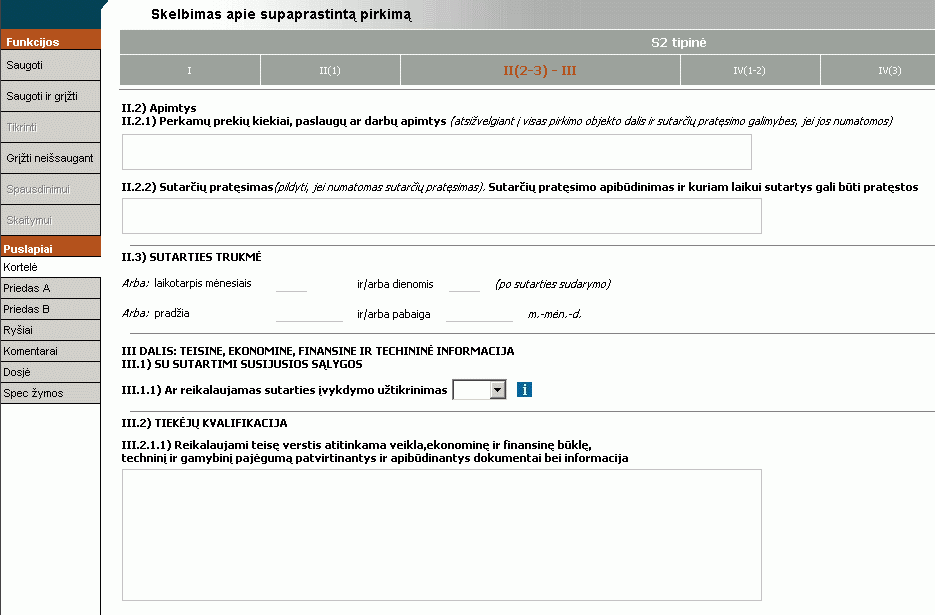Focus the III.2.1.1 tiekėjų kvalifikacija text area
Viewport: 935px width, 615px height.
coord(442,535)
